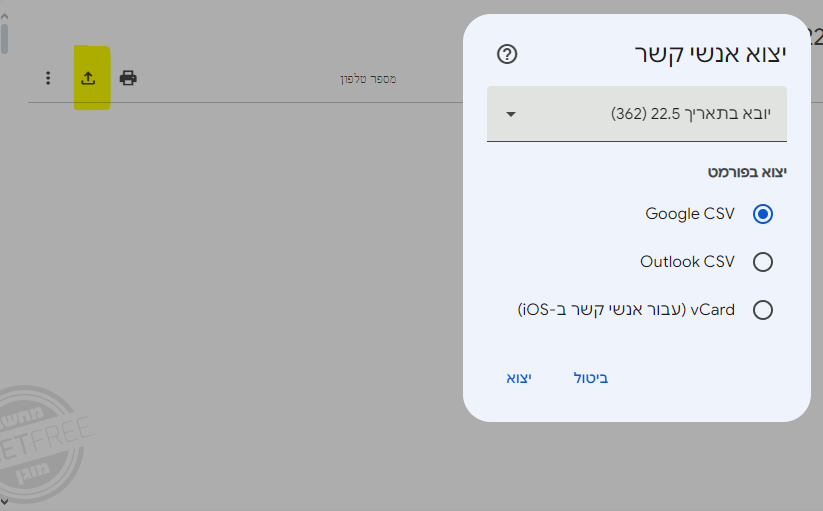Image resolution: width=823 pixels, height=511 pixels.
Task: Click the 'מספר טלפון' column header
Action: pos(368,78)
